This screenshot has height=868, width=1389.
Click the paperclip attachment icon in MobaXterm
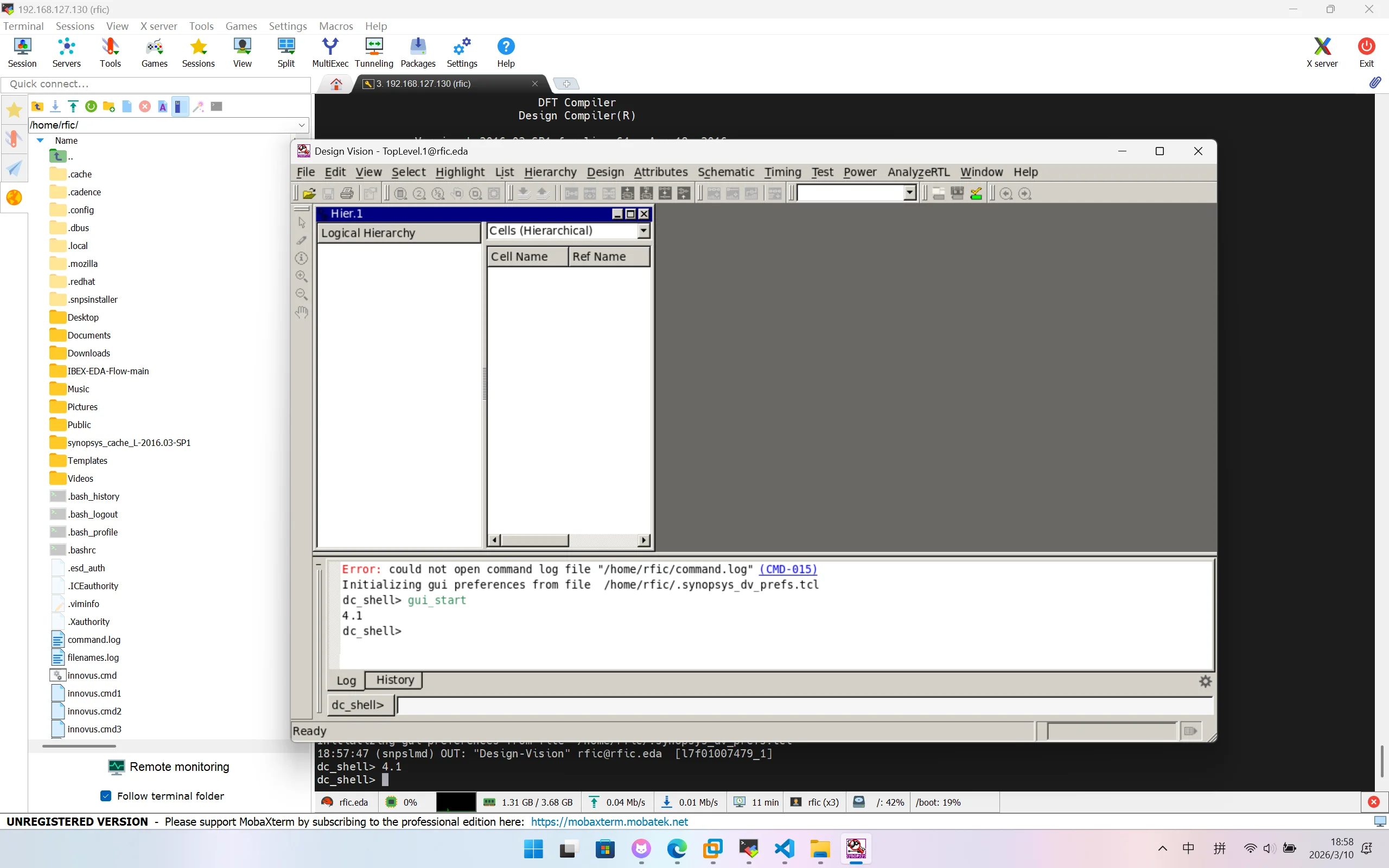1375,82
